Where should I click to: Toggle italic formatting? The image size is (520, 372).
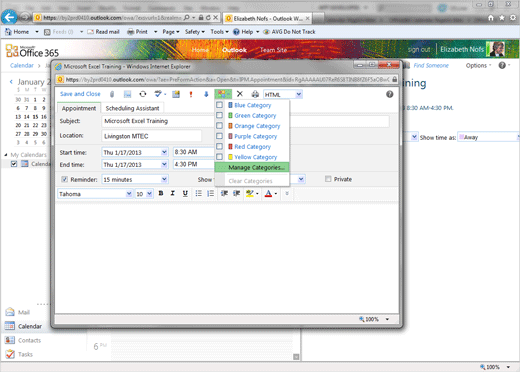pos(173,193)
